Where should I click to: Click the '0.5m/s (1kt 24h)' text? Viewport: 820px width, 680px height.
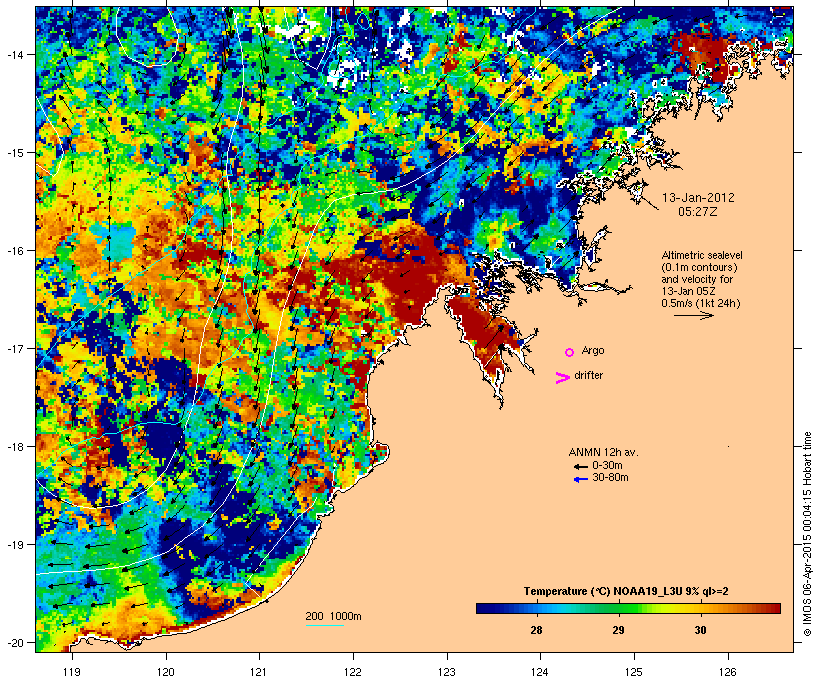click(x=701, y=303)
